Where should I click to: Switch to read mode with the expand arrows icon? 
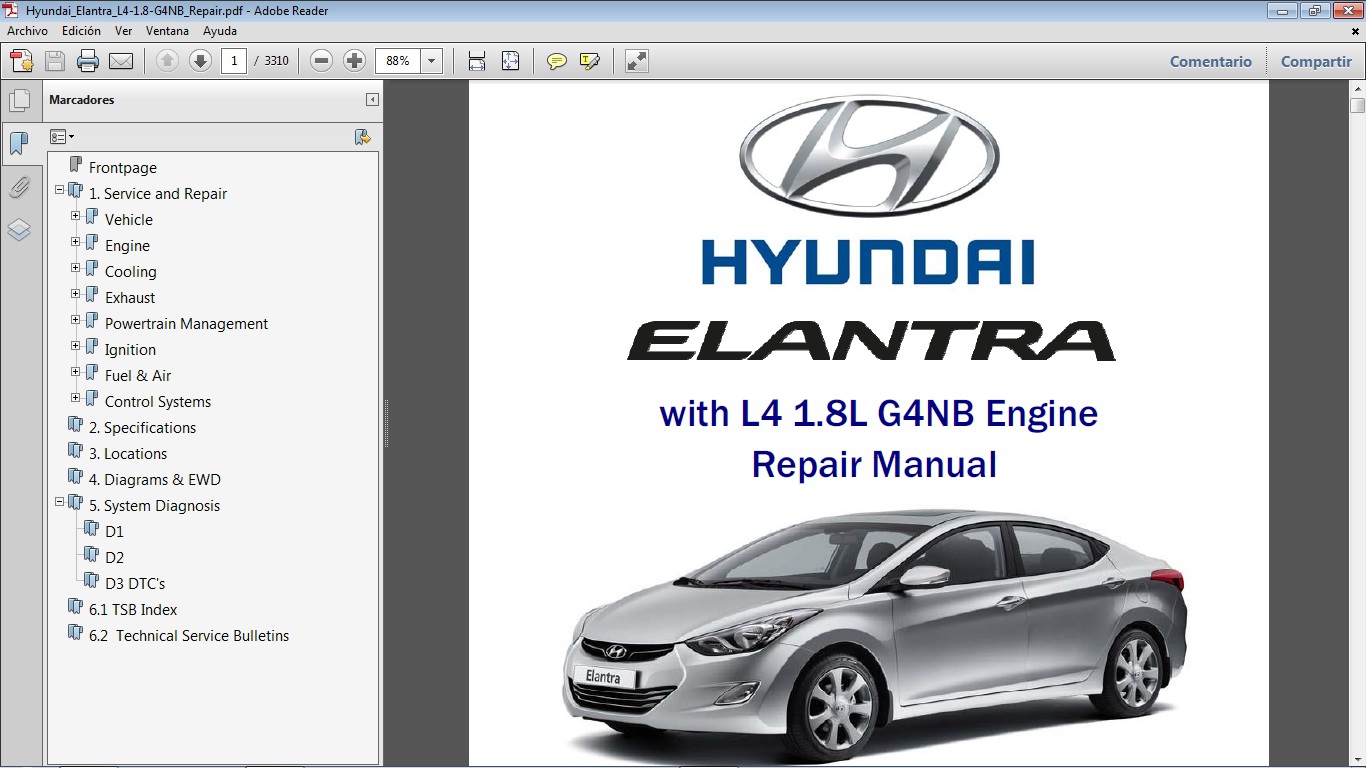pos(637,61)
